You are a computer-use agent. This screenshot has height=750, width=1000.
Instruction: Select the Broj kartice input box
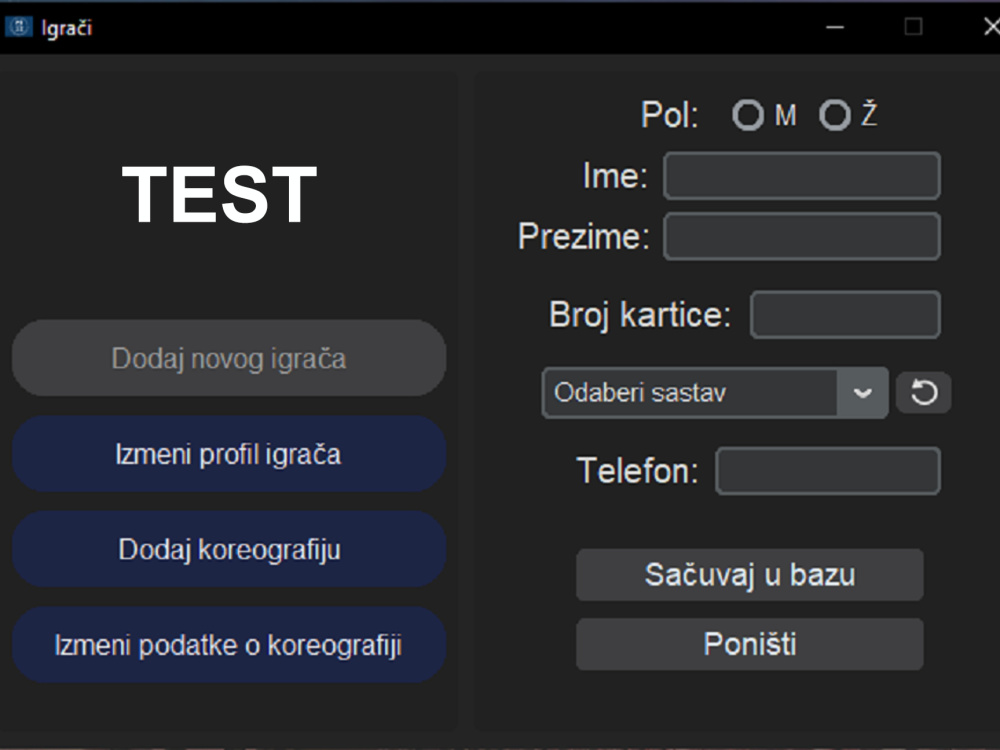click(846, 314)
